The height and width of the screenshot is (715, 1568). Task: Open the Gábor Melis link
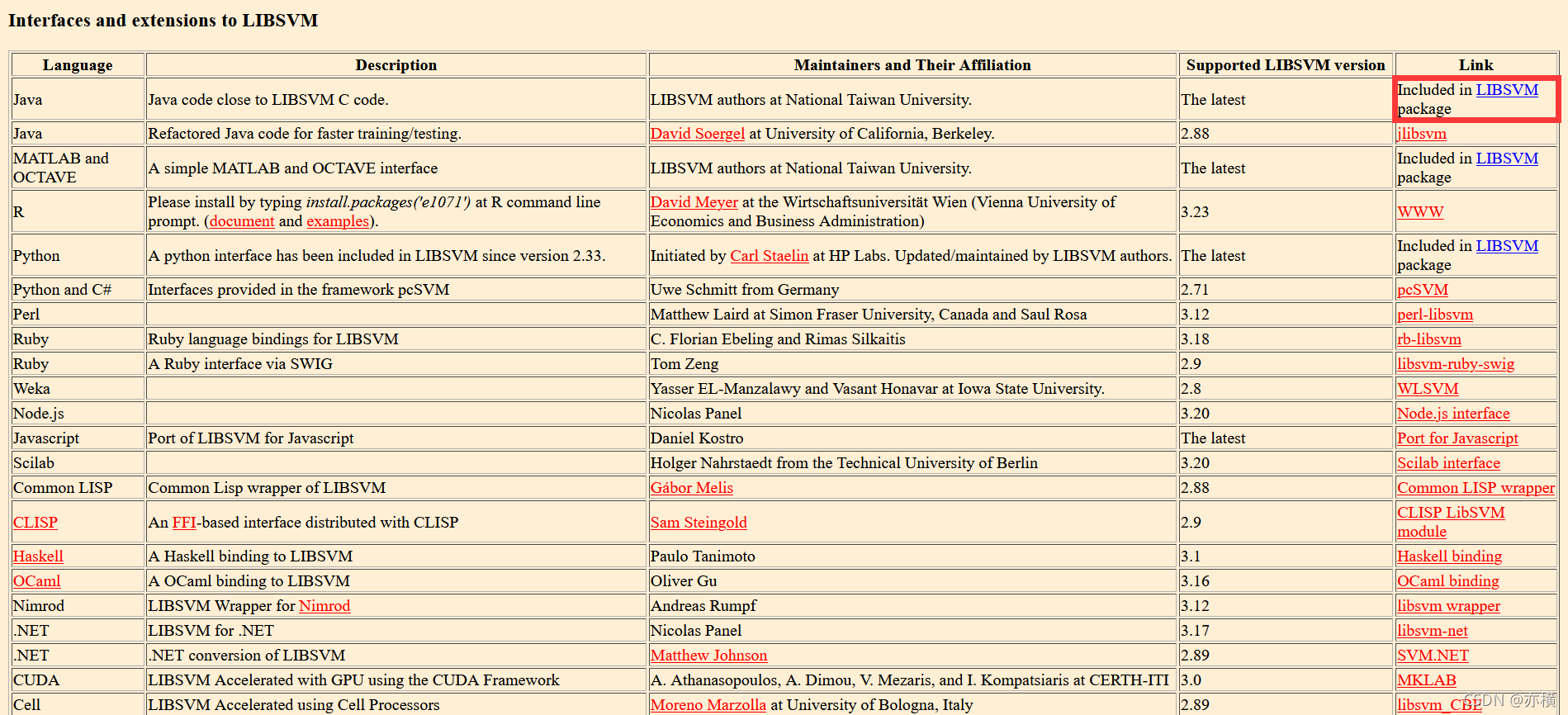coord(692,488)
